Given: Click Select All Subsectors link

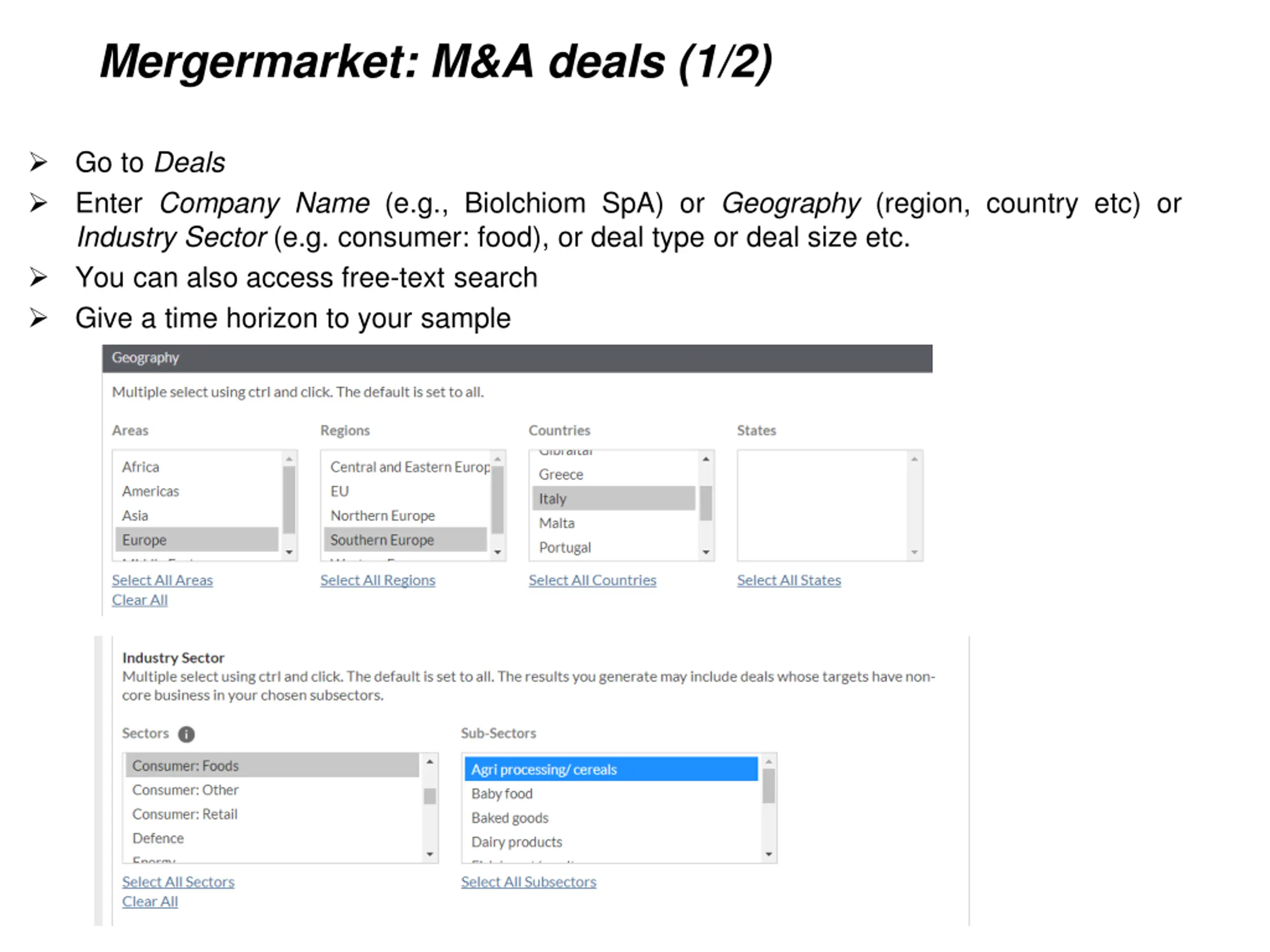Looking at the screenshot, I should 529,882.
